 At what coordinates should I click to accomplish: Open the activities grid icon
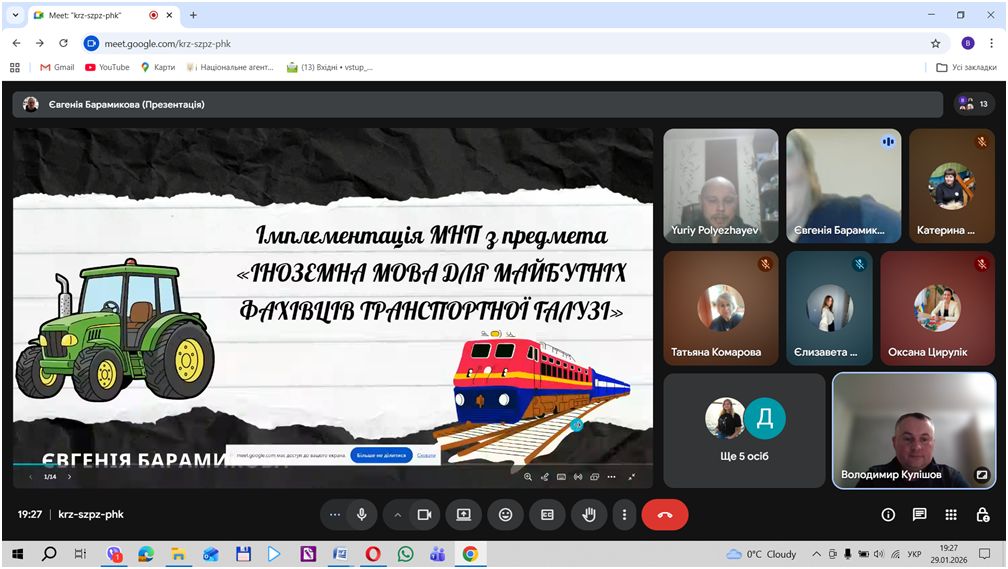(x=951, y=514)
